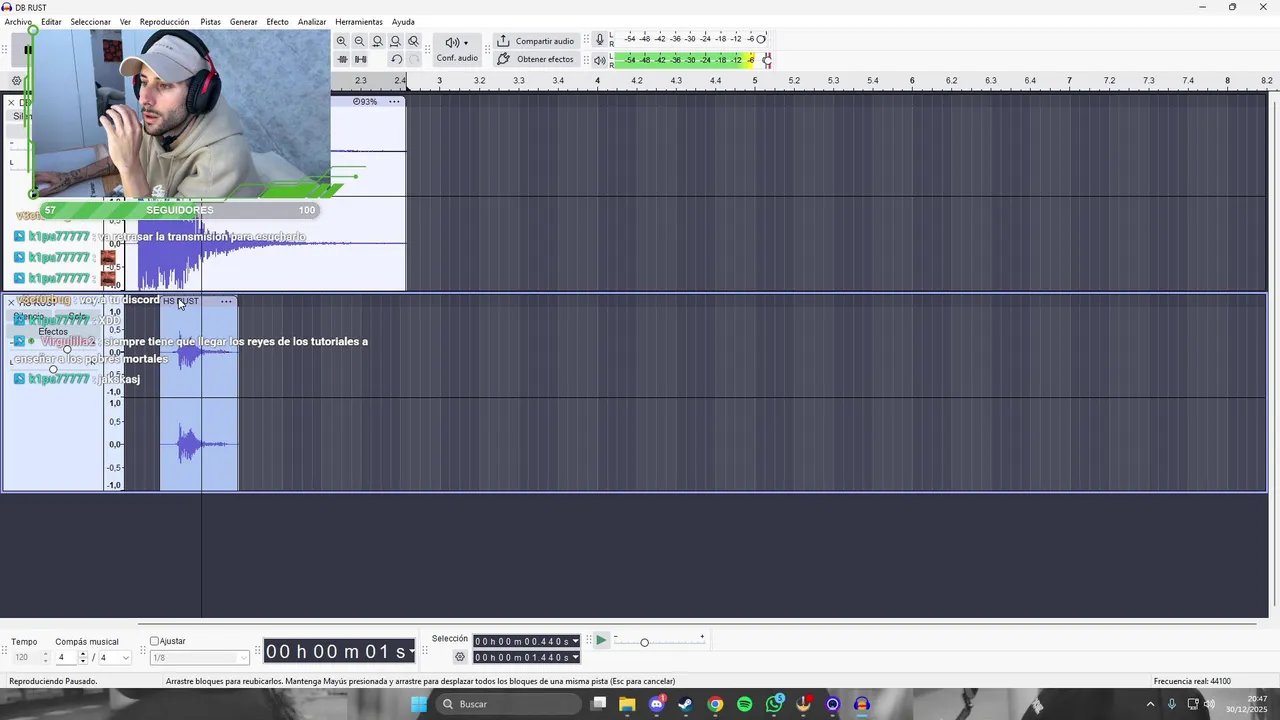This screenshot has height=720, width=1280.
Task: Open the Seleccionar menu
Action: pos(90,22)
